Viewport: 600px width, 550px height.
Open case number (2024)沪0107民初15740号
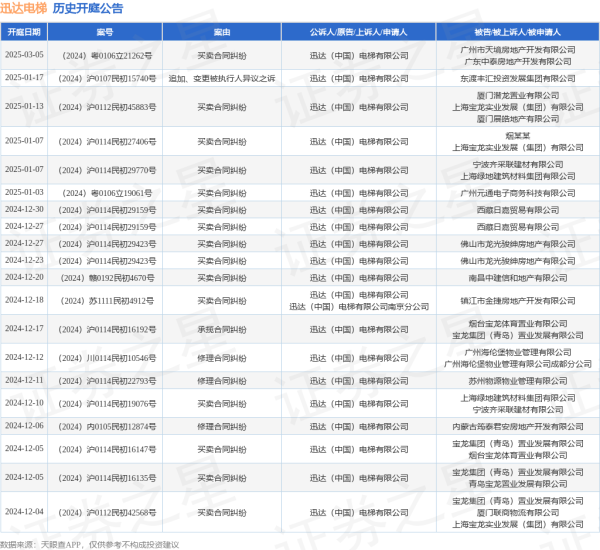[x=105, y=77]
